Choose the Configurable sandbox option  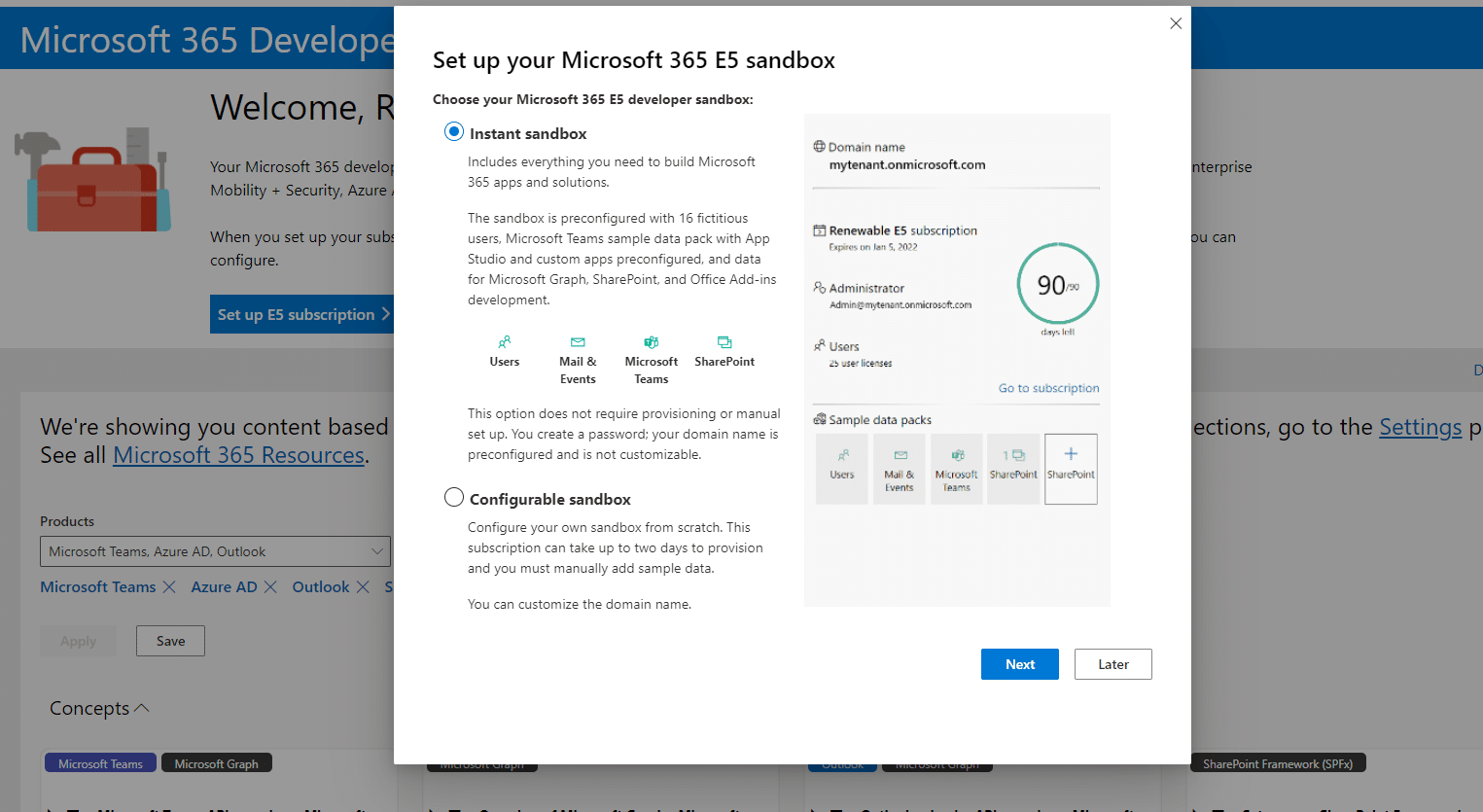[x=453, y=497]
